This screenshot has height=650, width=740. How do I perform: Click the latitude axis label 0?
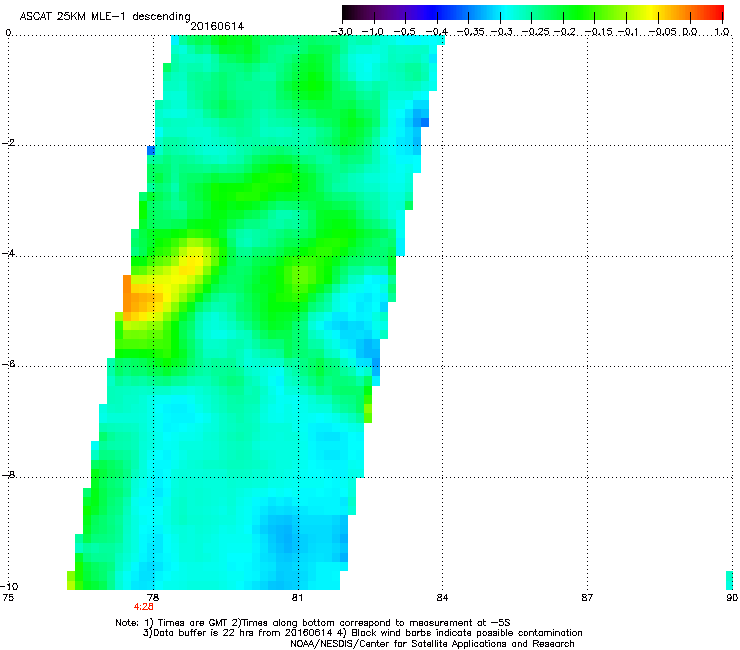[8, 33]
